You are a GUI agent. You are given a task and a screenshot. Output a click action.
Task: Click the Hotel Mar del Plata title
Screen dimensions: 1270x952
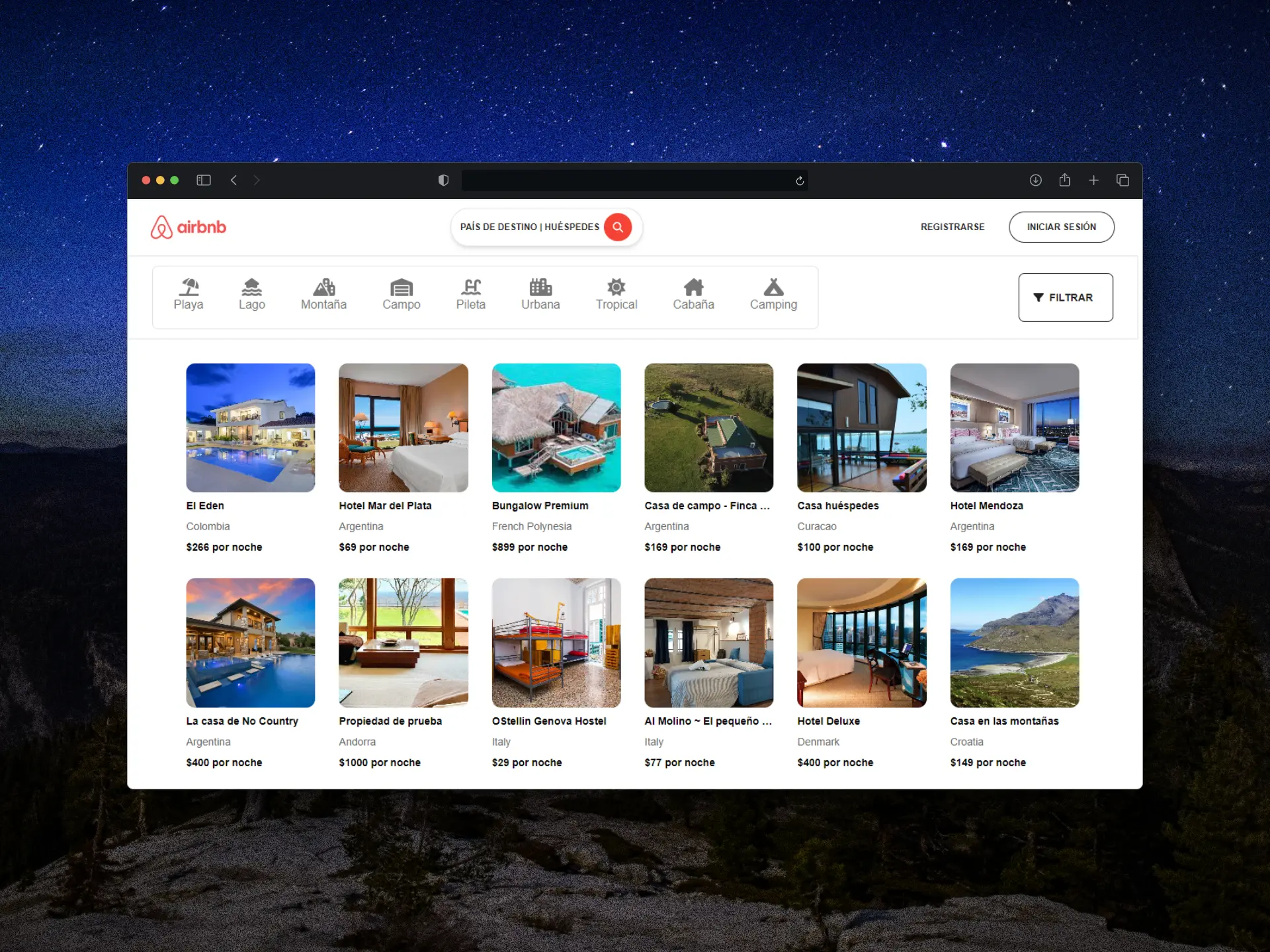386,506
